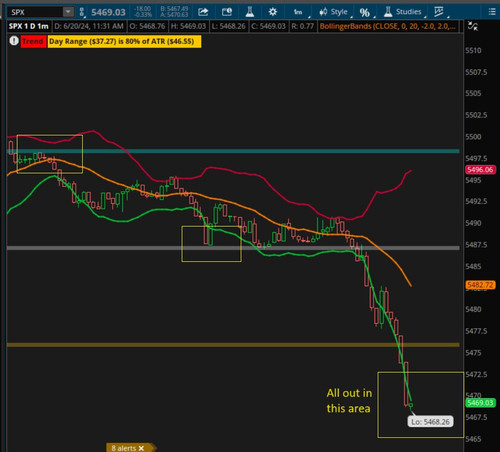Click the flask icon left of gear
The width and height of the screenshot is (500, 452).
click(250, 12)
